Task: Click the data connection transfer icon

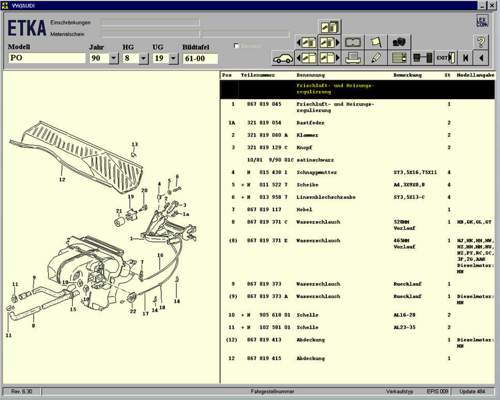Action: coord(422,58)
